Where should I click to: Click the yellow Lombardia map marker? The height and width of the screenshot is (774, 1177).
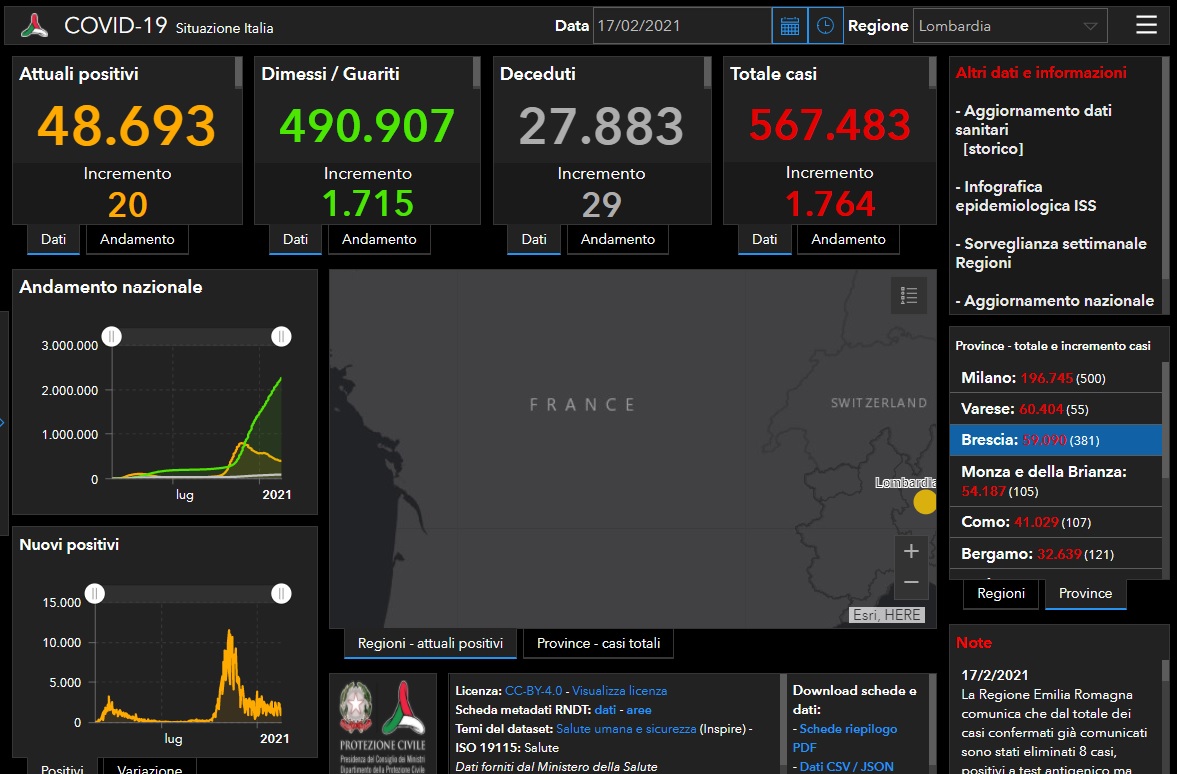tap(925, 502)
